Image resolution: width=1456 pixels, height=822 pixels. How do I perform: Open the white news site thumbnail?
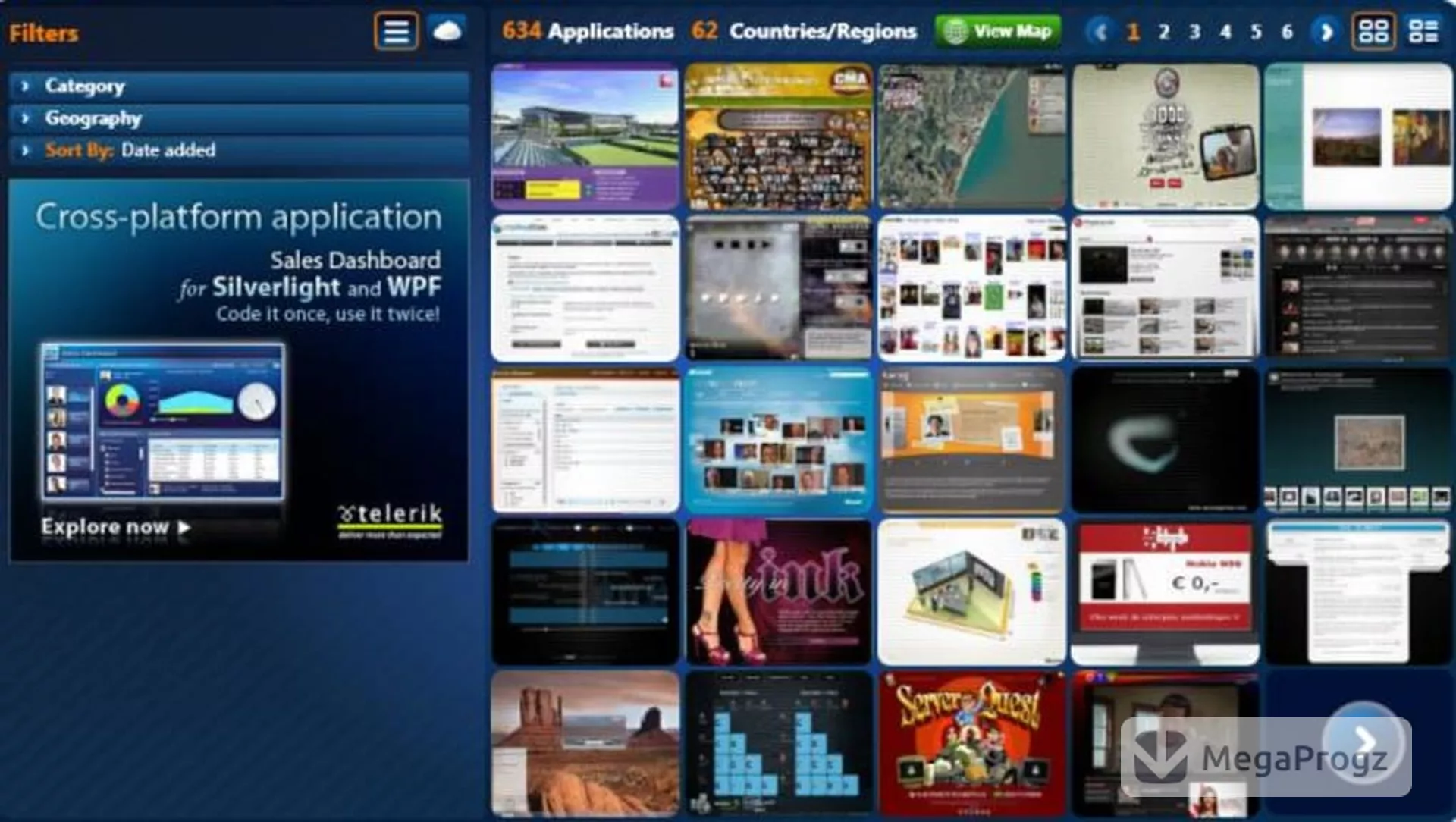pyautogui.click(x=1166, y=288)
